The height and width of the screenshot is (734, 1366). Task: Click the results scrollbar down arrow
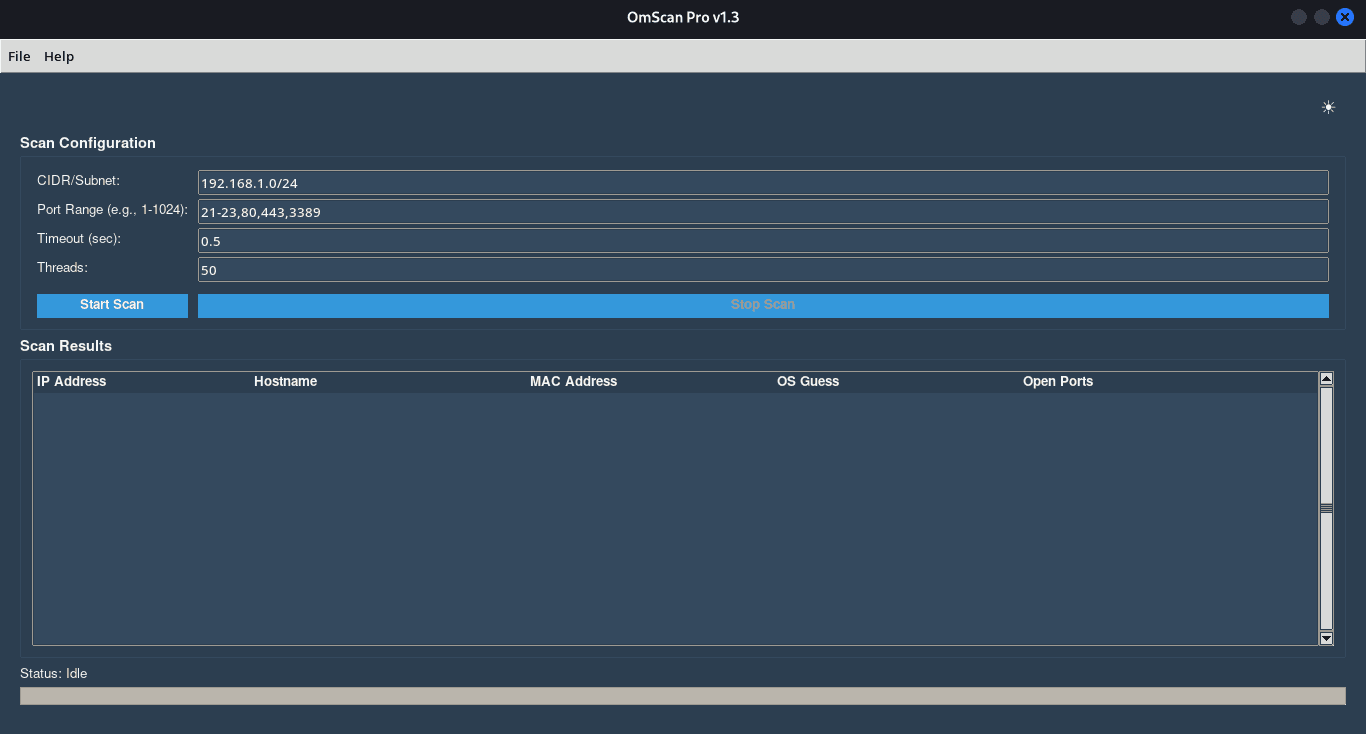pyautogui.click(x=1327, y=638)
